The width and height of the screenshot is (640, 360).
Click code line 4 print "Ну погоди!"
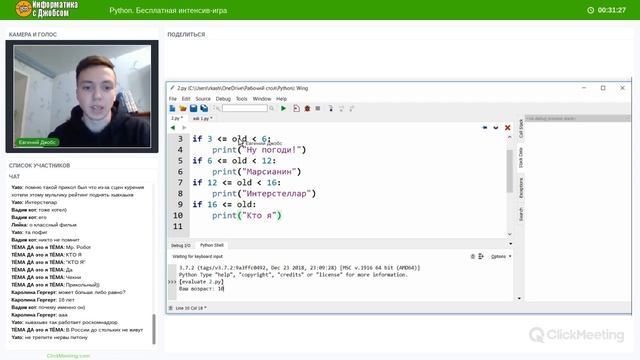(259, 150)
